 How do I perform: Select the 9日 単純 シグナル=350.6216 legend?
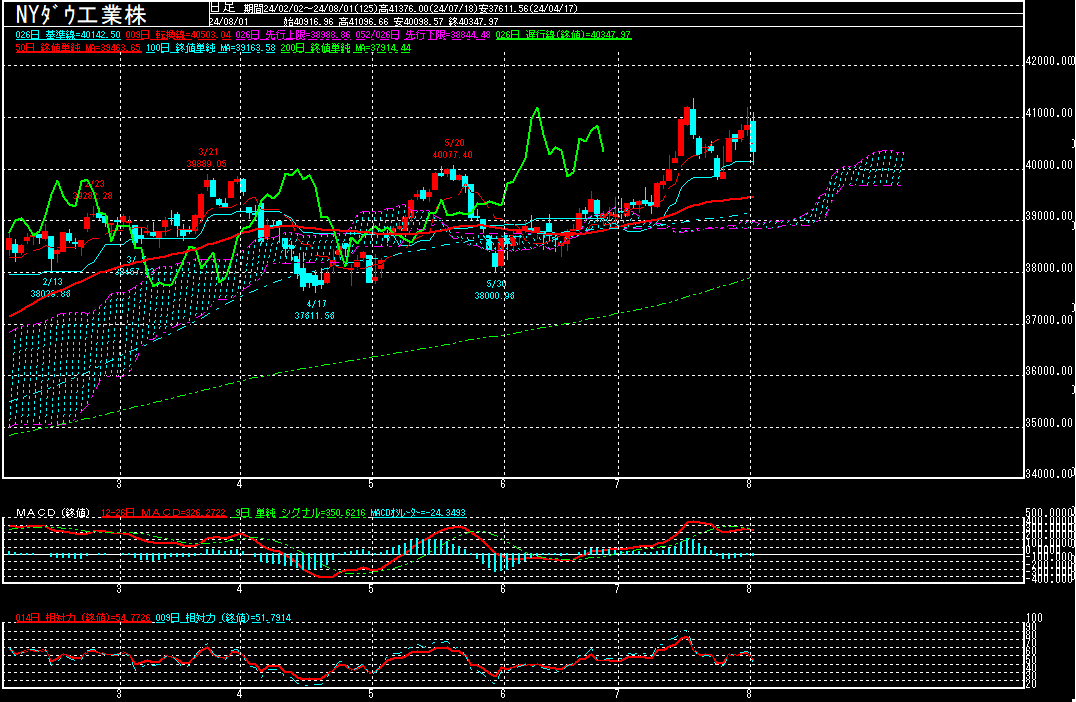[300, 513]
